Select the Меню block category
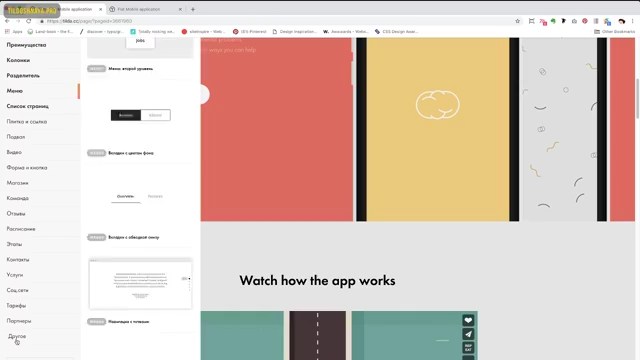 click(x=15, y=91)
